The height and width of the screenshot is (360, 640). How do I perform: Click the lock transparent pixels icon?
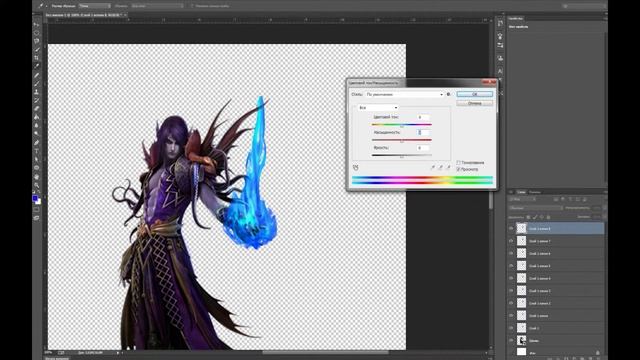[x=528, y=217]
